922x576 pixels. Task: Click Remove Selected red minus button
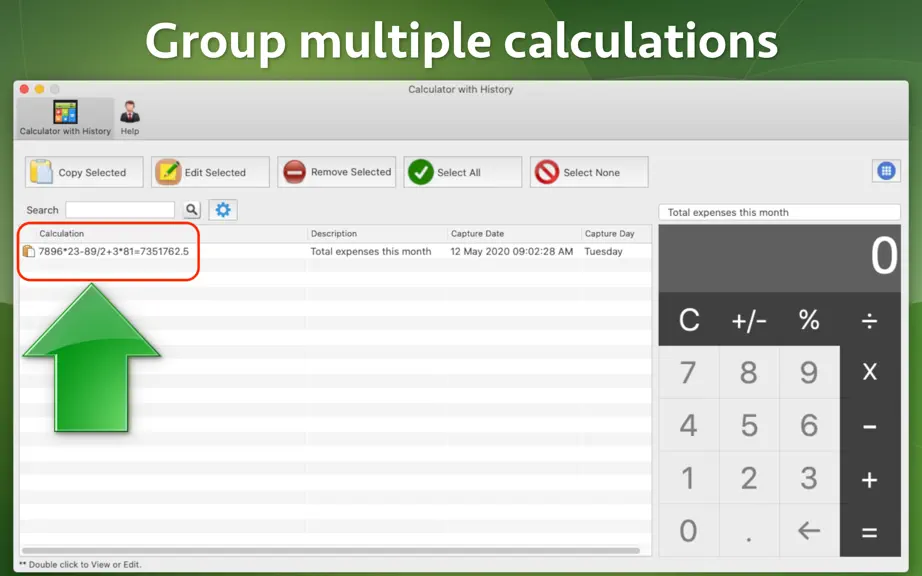pyautogui.click(x=336, y=172)
